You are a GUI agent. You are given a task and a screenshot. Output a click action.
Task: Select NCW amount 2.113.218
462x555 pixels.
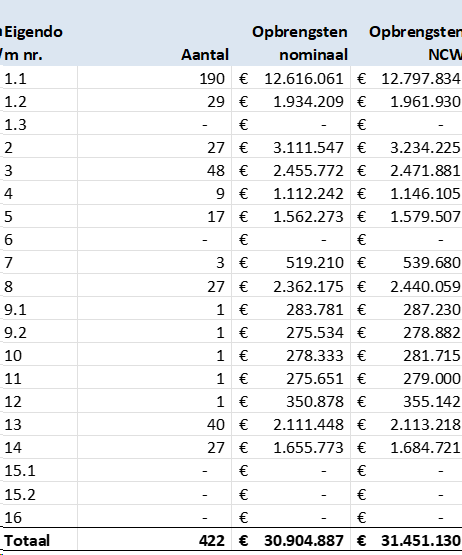click(x=425, y=425)
